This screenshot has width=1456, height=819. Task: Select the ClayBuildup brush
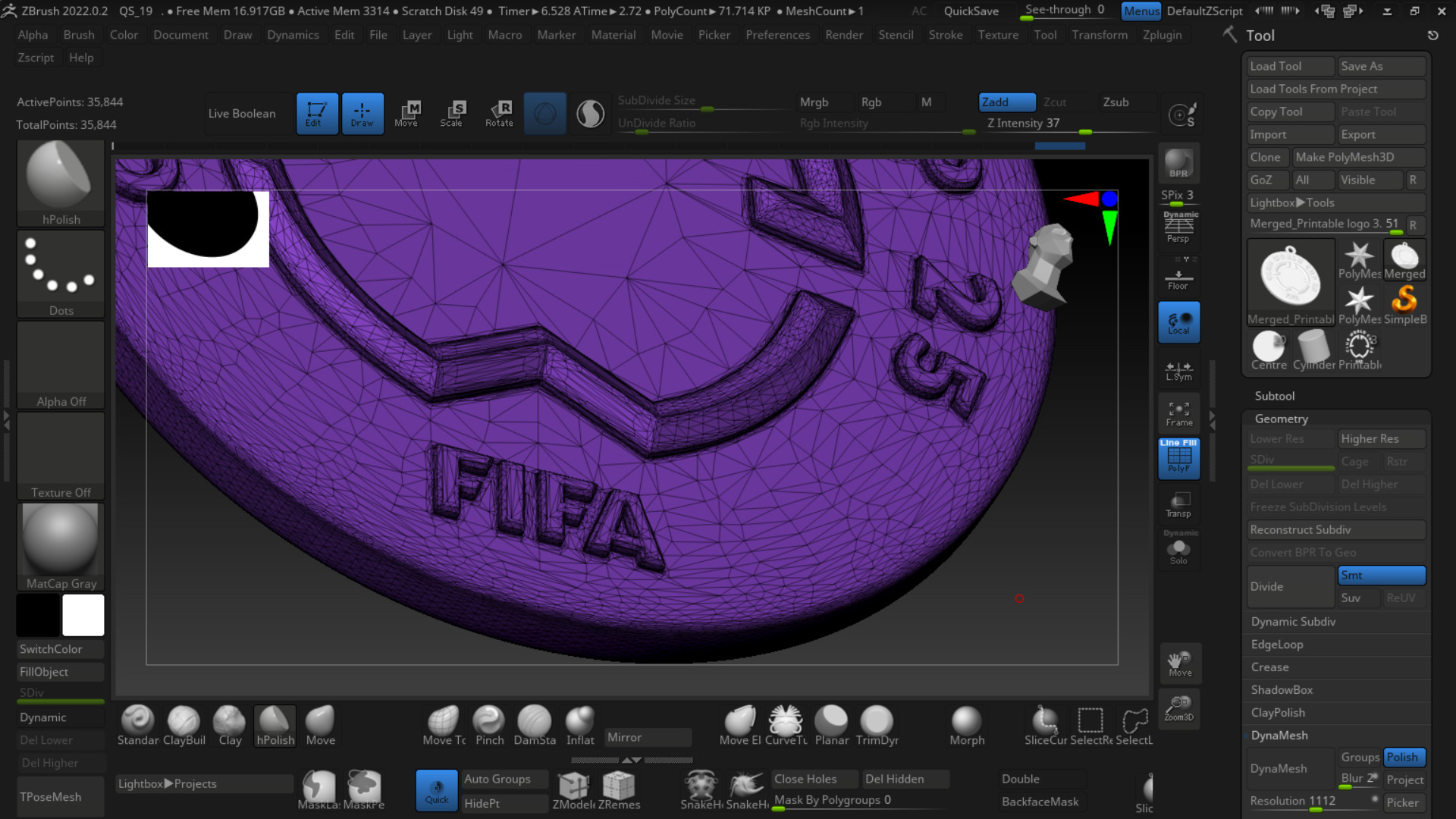point(184,726)
